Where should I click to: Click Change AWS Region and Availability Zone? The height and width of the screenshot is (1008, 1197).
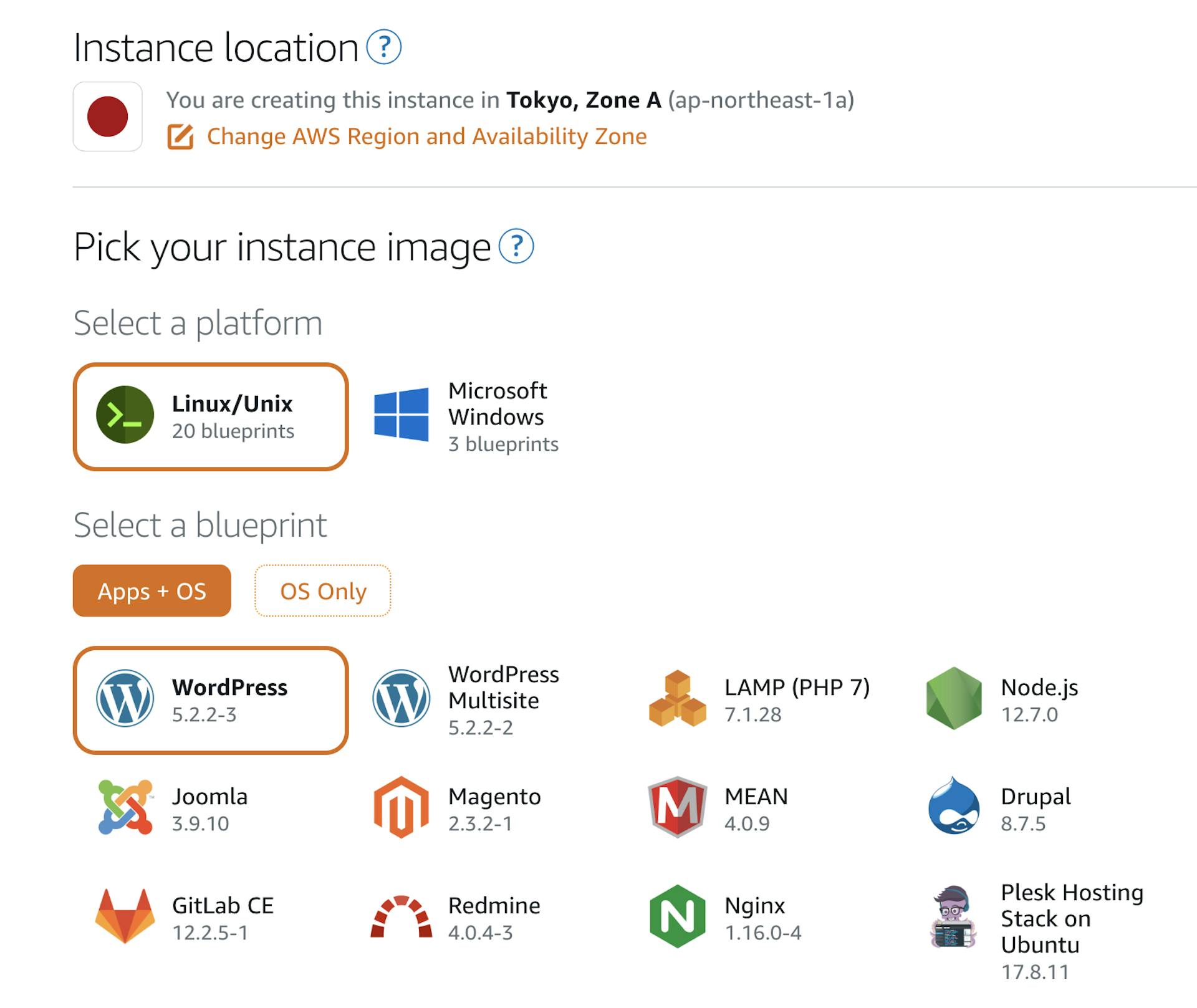pyautogui.click(x=426, y=137)
